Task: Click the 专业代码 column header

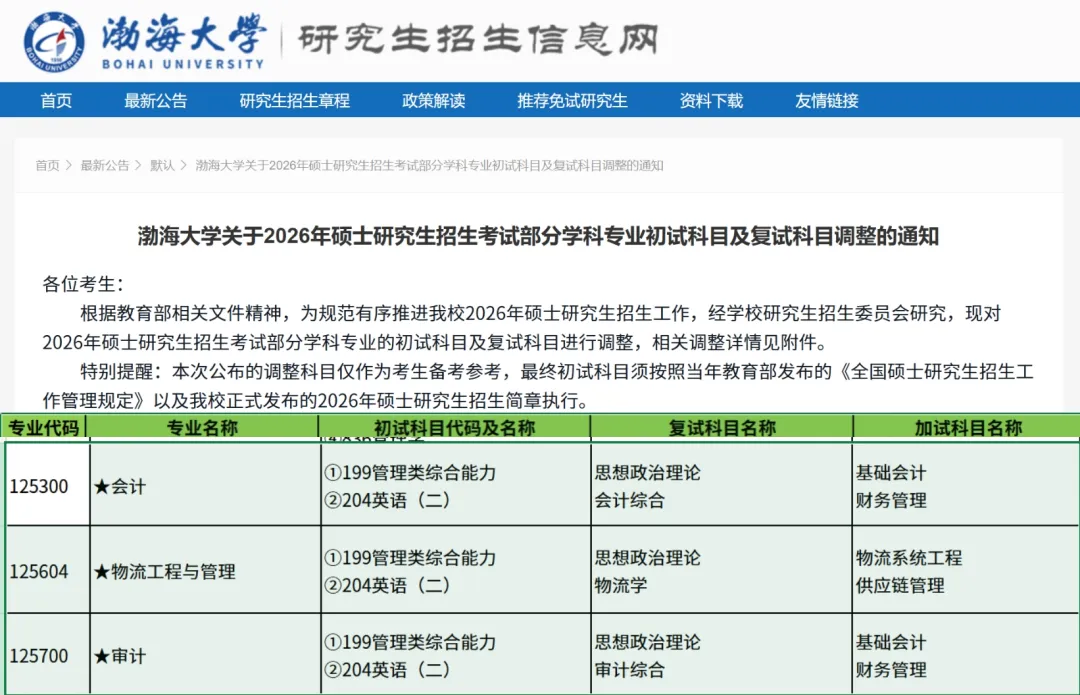Action: (x=44, y=428)
